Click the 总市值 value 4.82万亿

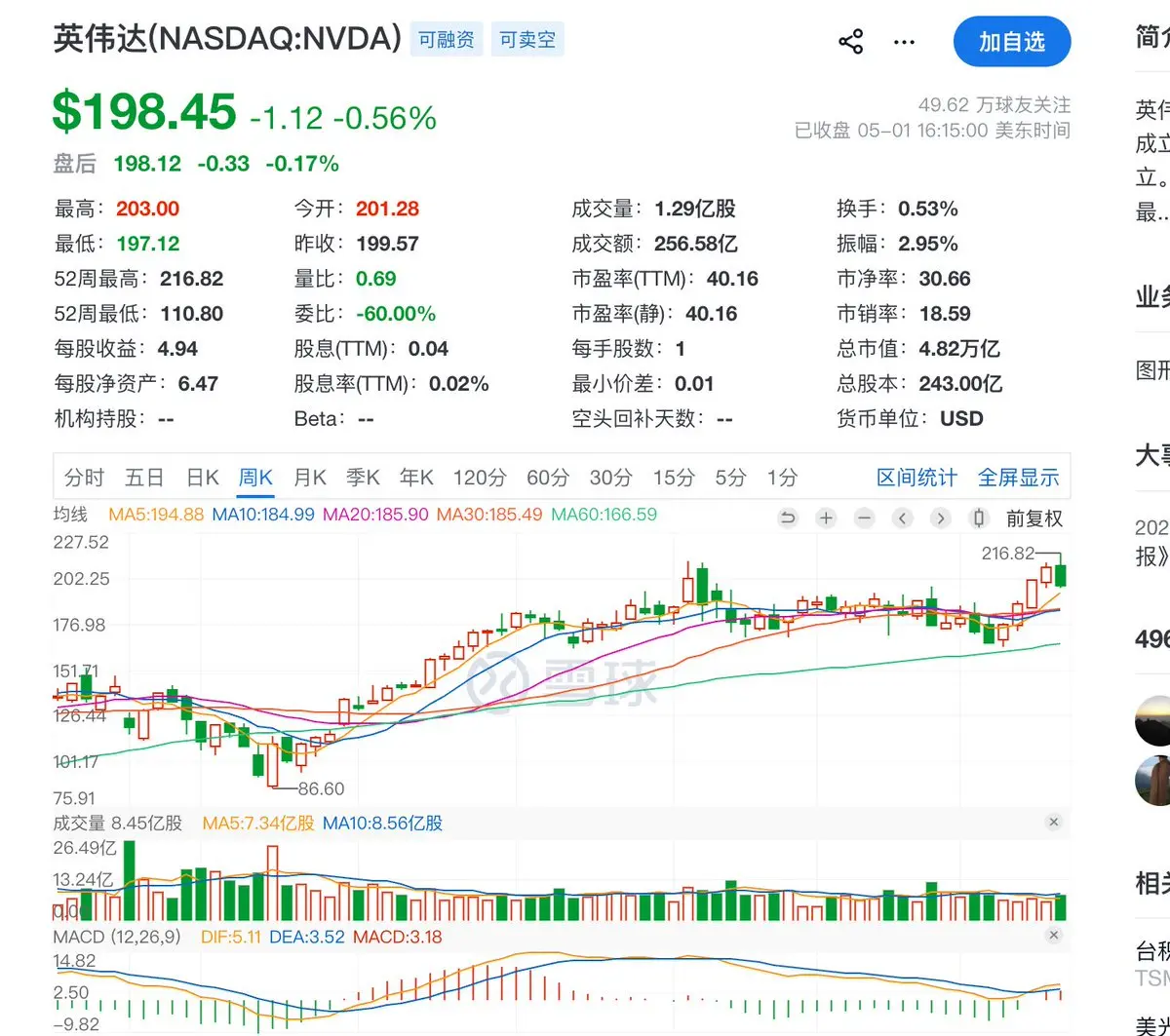click(x=959, y=349)
